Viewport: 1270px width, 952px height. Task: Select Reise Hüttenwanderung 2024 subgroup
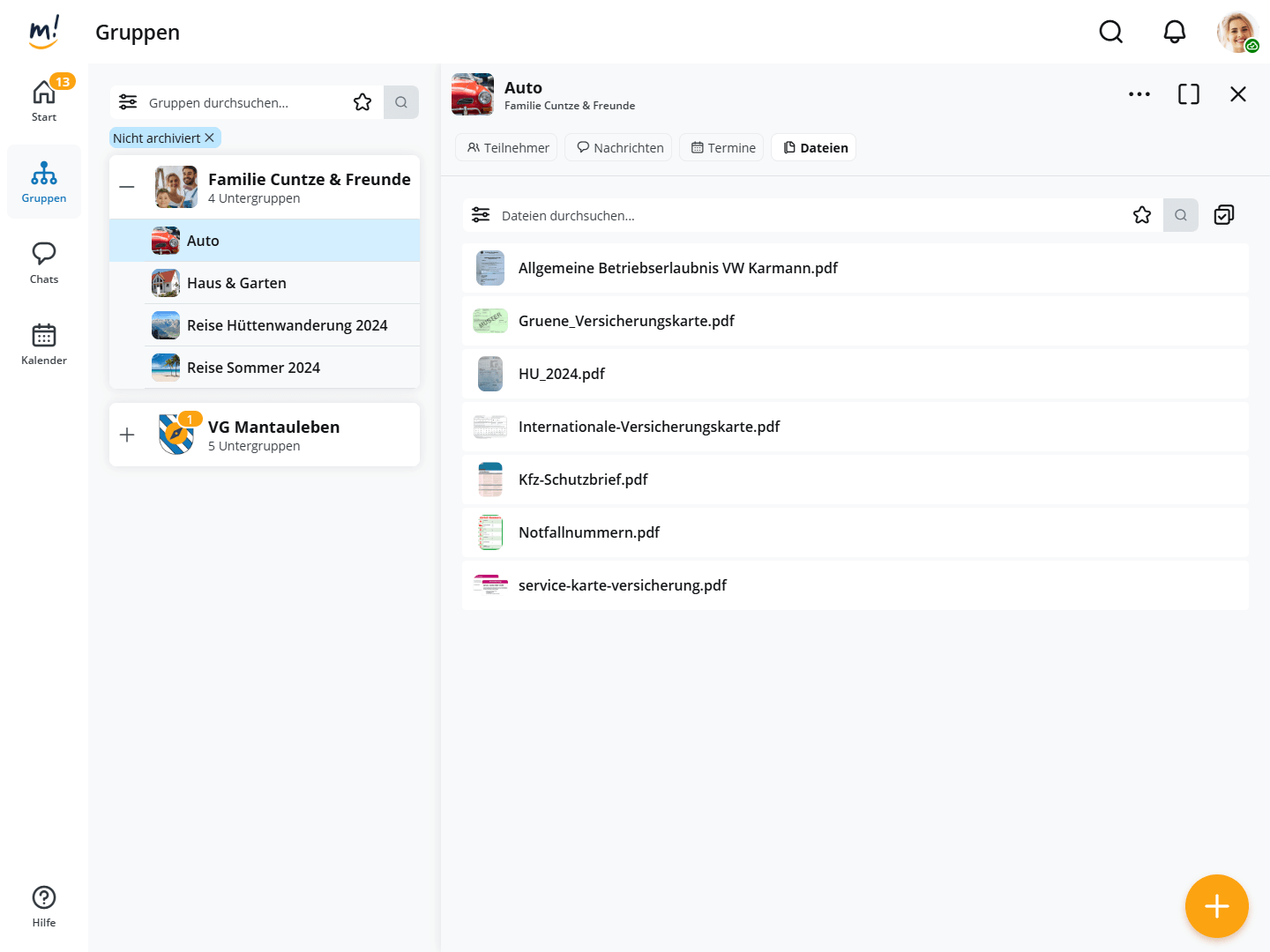(x=287, y=325)
